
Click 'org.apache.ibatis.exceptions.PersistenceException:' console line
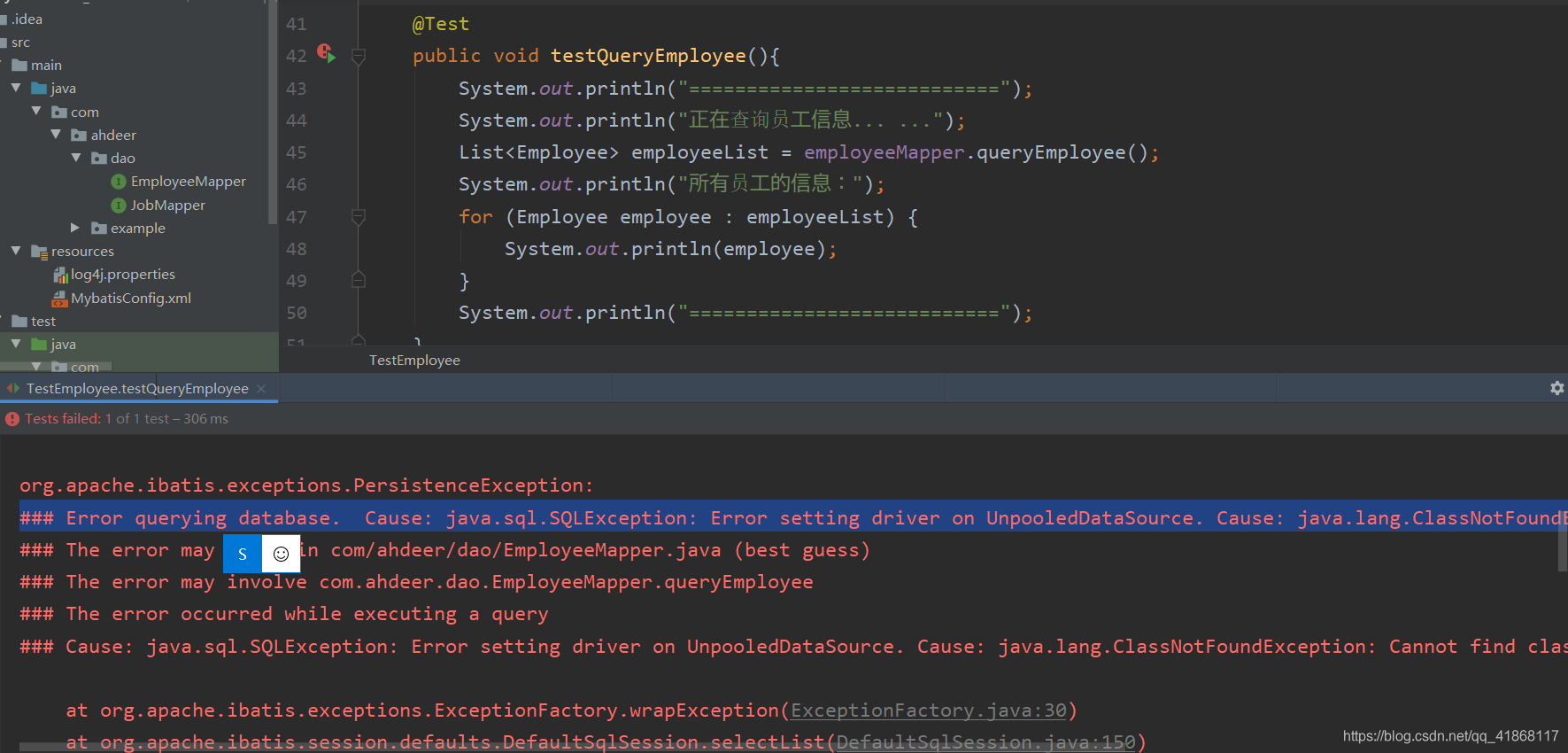(x=306, y=485)
